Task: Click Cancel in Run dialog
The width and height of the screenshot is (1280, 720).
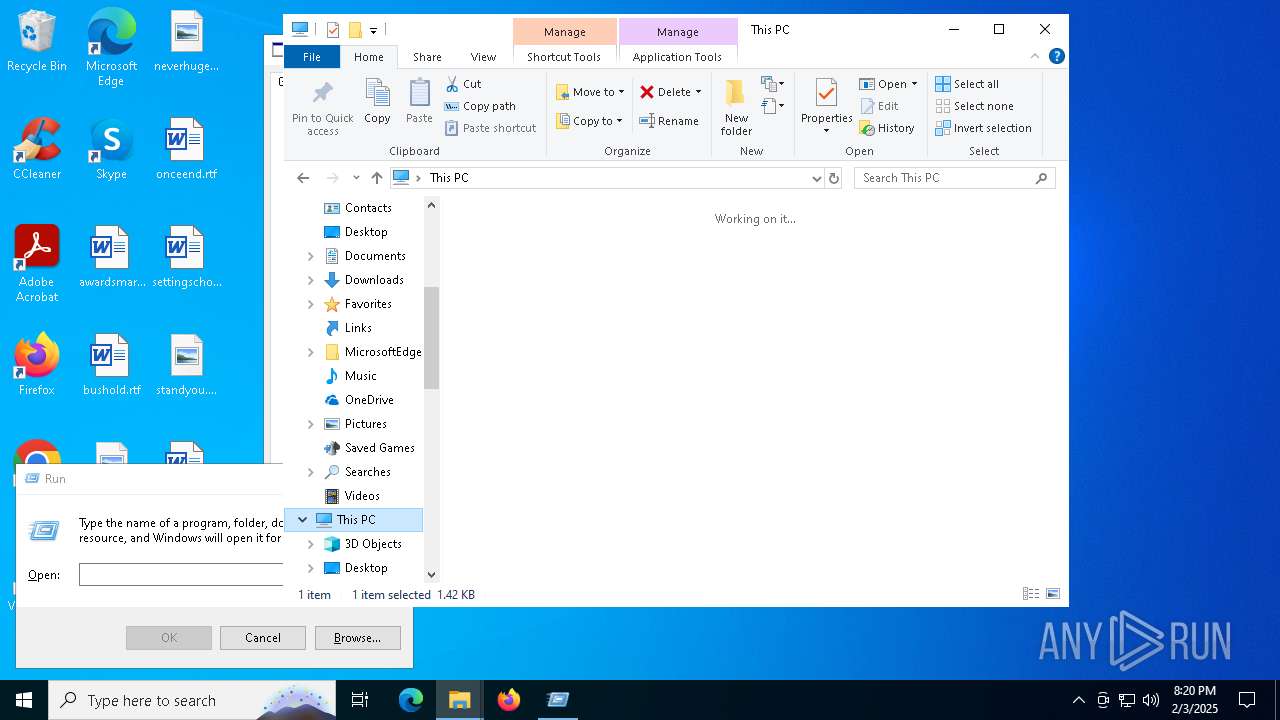Action: tap(263, 638)
